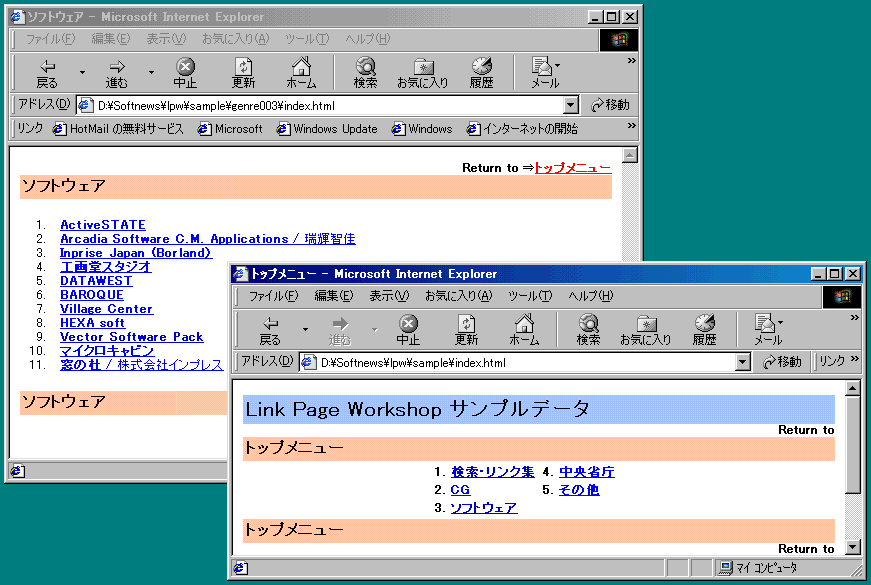Open 検索・リンク集 link in top menu
This screenshot has height=585, width=871.
pos(493,472)
